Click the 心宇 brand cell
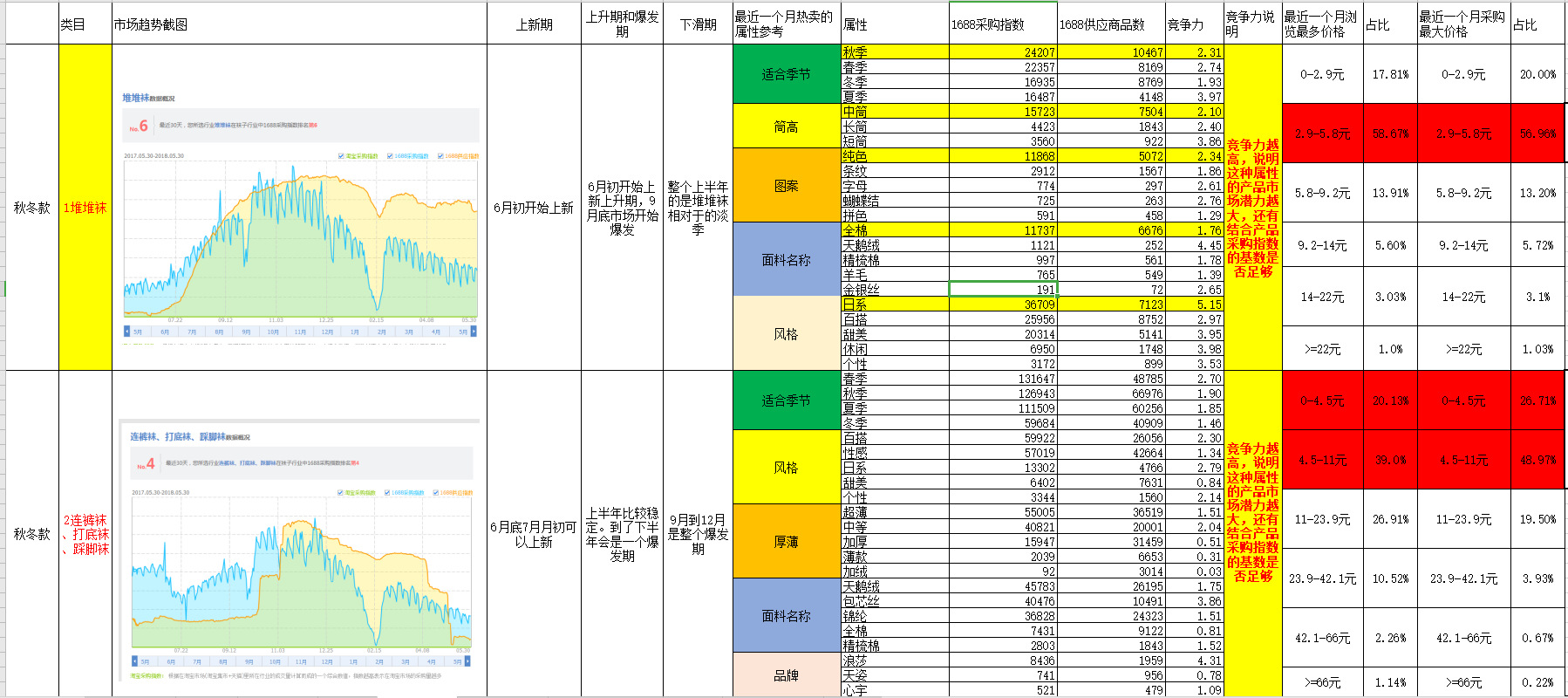Screen dimensions: 1568x698 pyautogui.click(x=895, y=690)
